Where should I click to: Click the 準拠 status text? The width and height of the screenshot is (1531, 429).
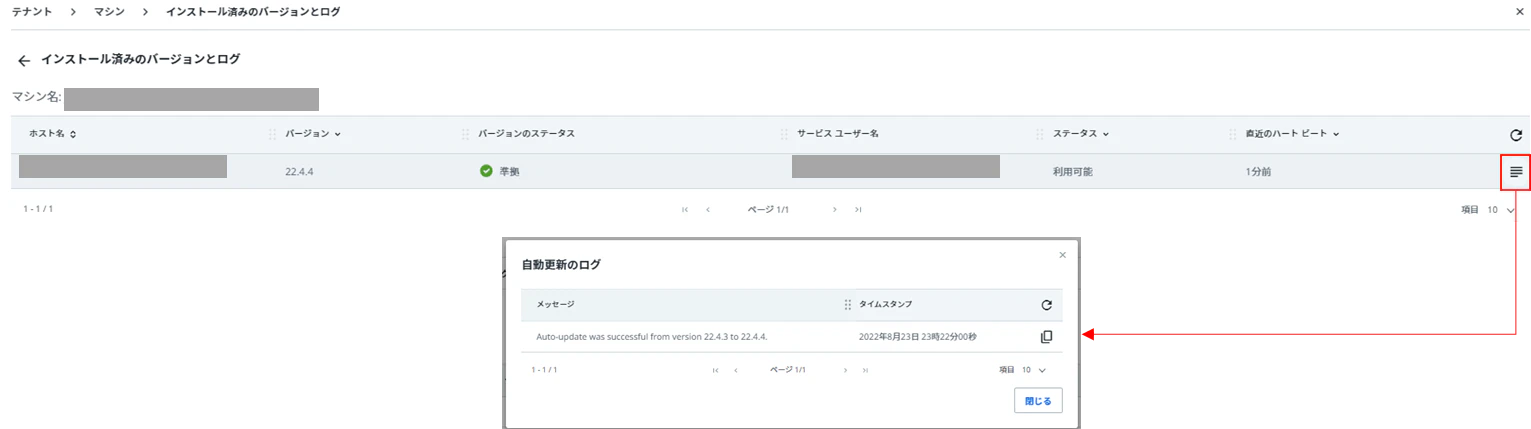509,172
